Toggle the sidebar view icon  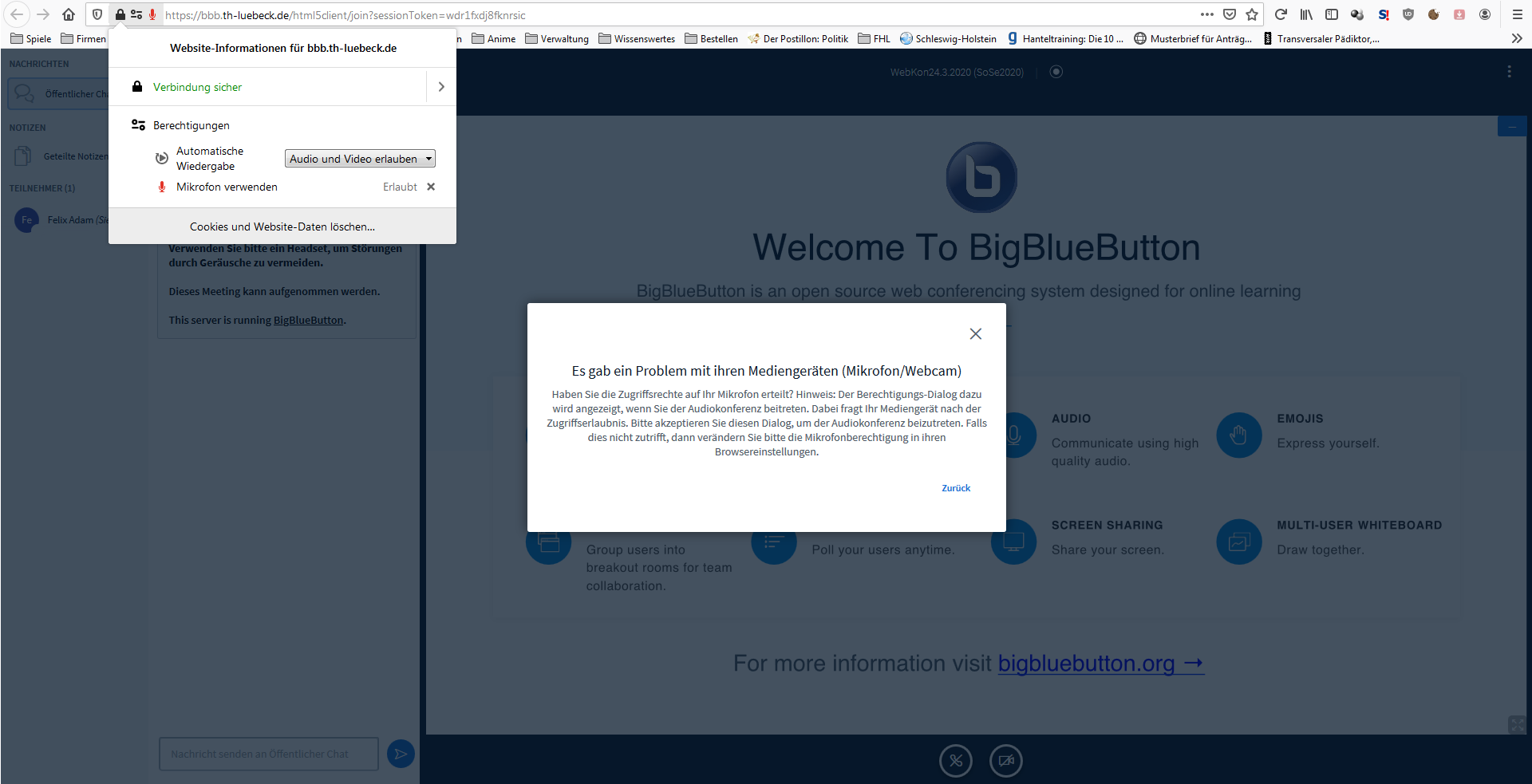[x=1332, y=14]
